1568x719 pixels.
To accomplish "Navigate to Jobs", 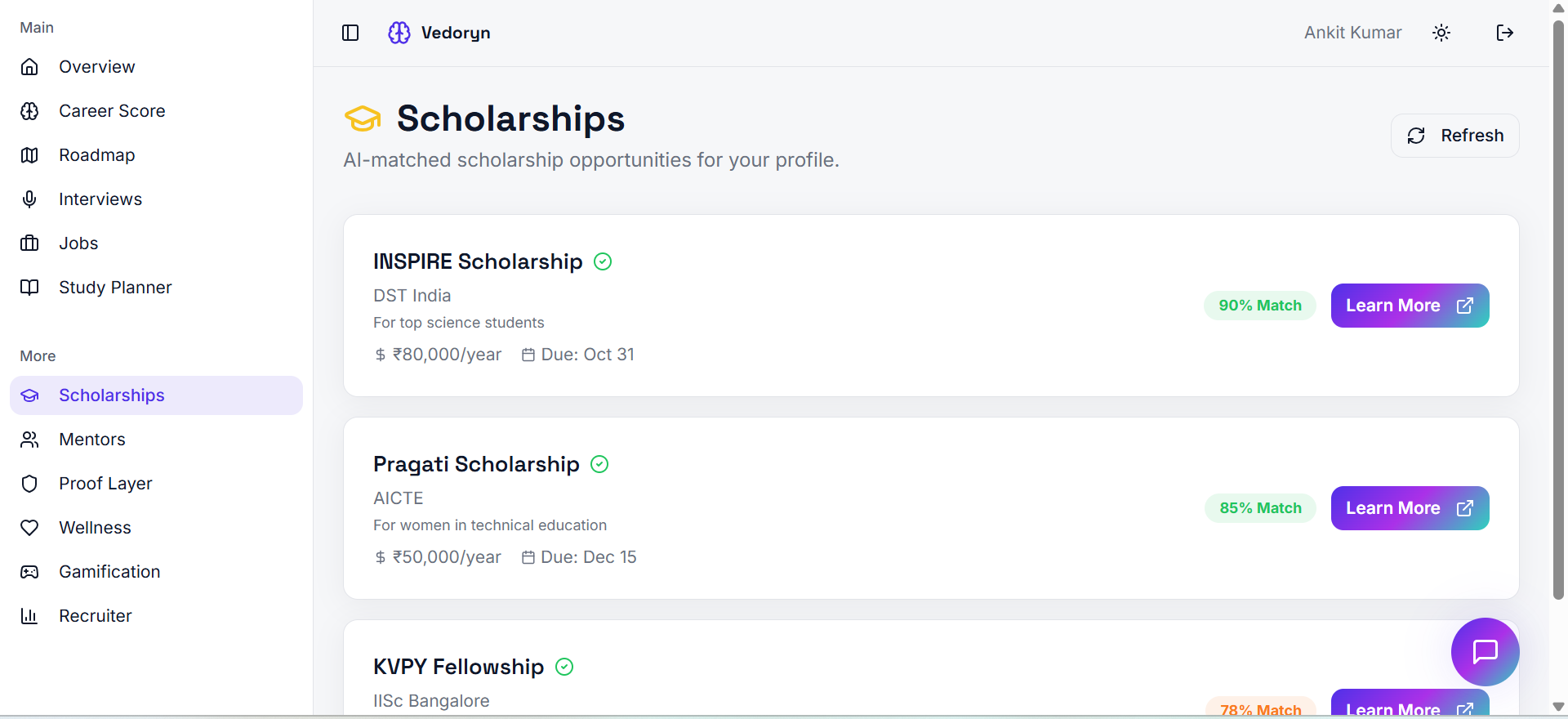I will (x=78, y=243).
